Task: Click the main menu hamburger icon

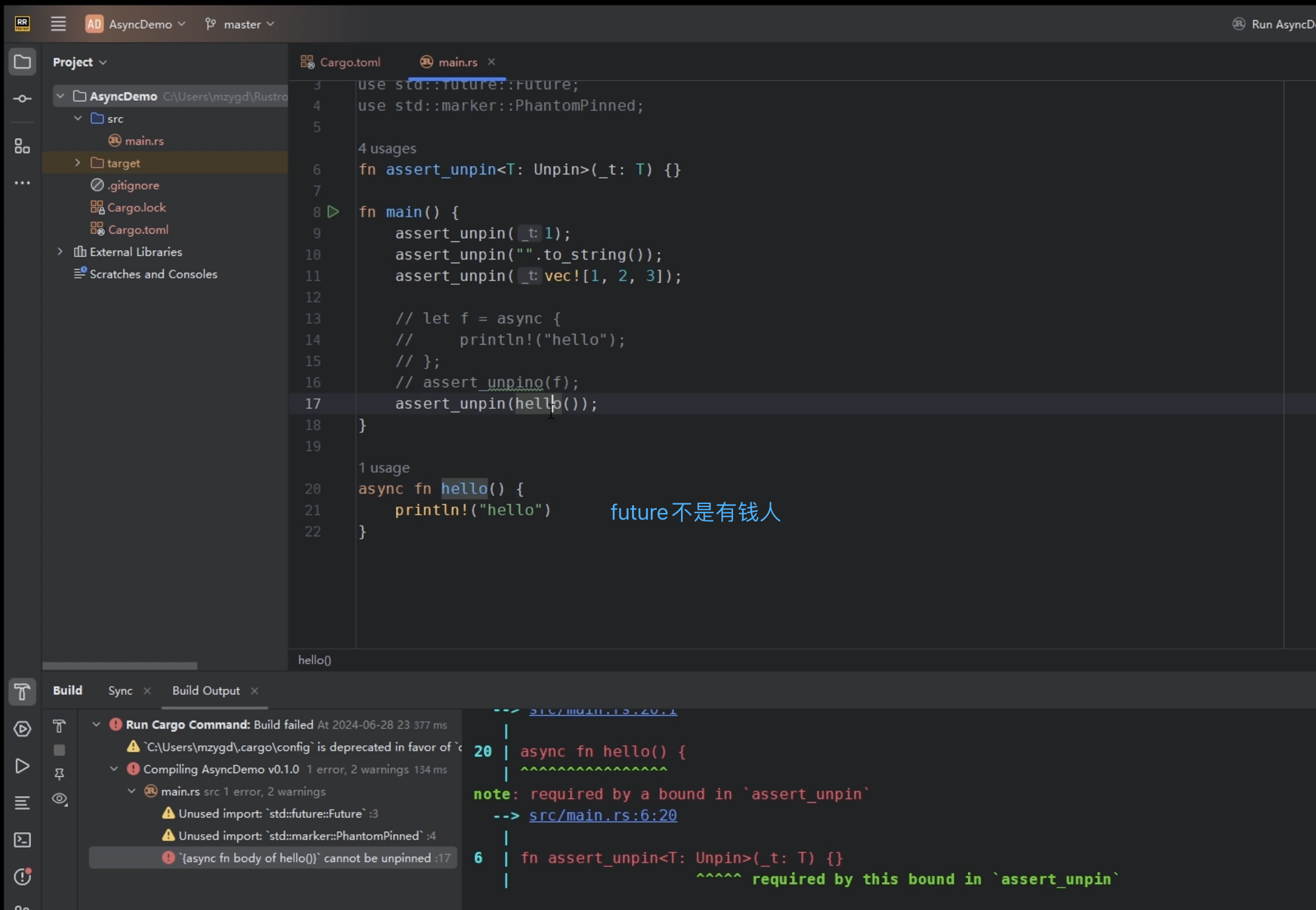Action: (58, 24)
